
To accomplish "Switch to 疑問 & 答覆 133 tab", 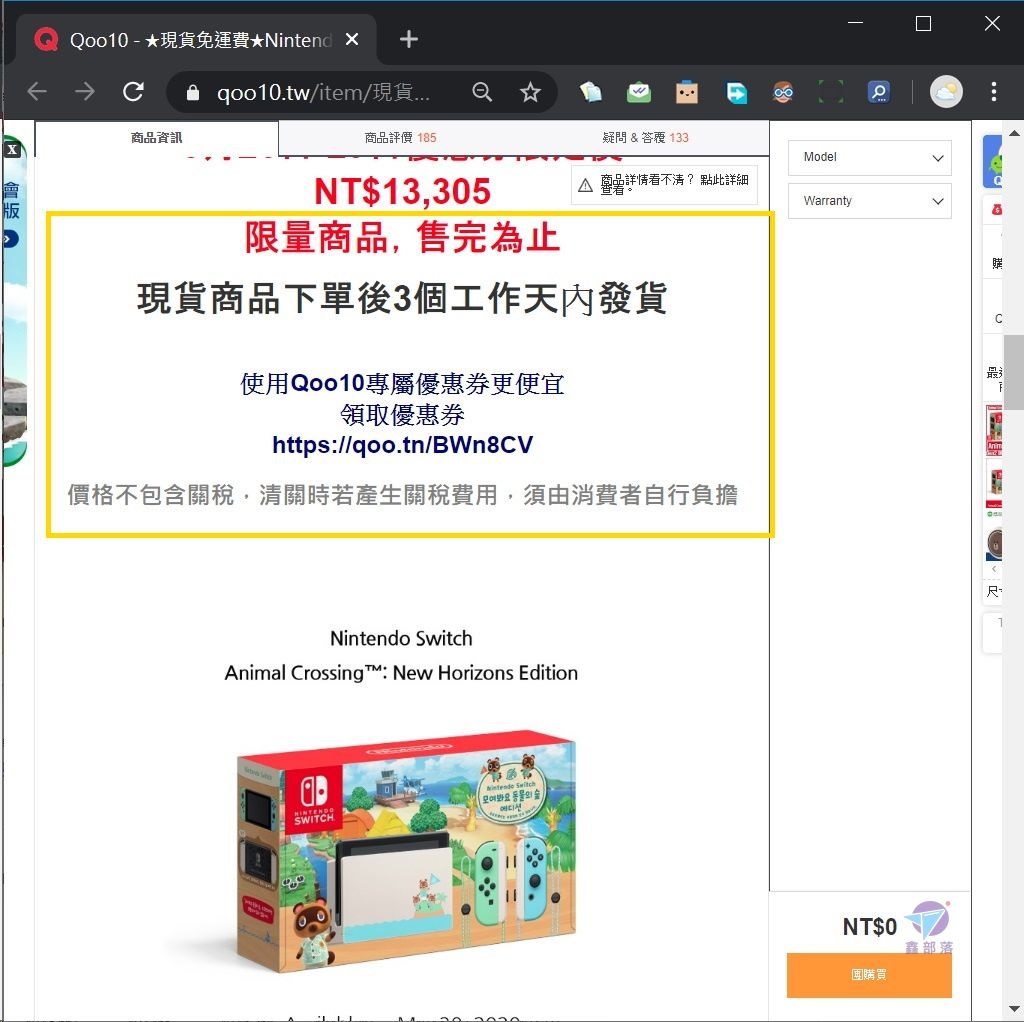I will pyautogui.click(x=645, y=138).
